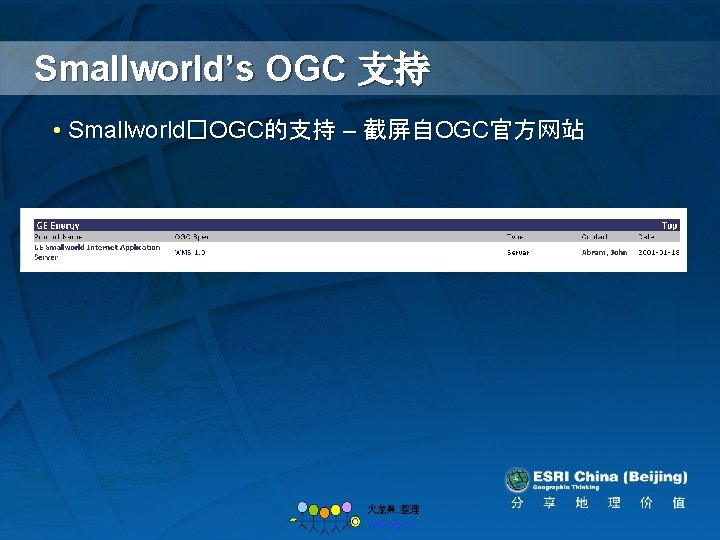The image size is (720, 540).
Task: Click the "Geographic Thinking" tagline
Action: tap(566, 487)
